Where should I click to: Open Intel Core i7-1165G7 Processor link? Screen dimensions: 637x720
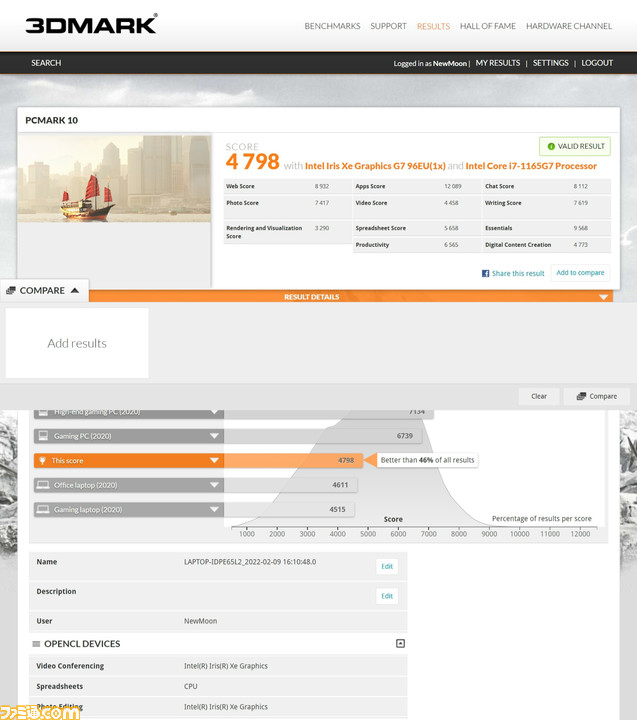pos(531,166)
